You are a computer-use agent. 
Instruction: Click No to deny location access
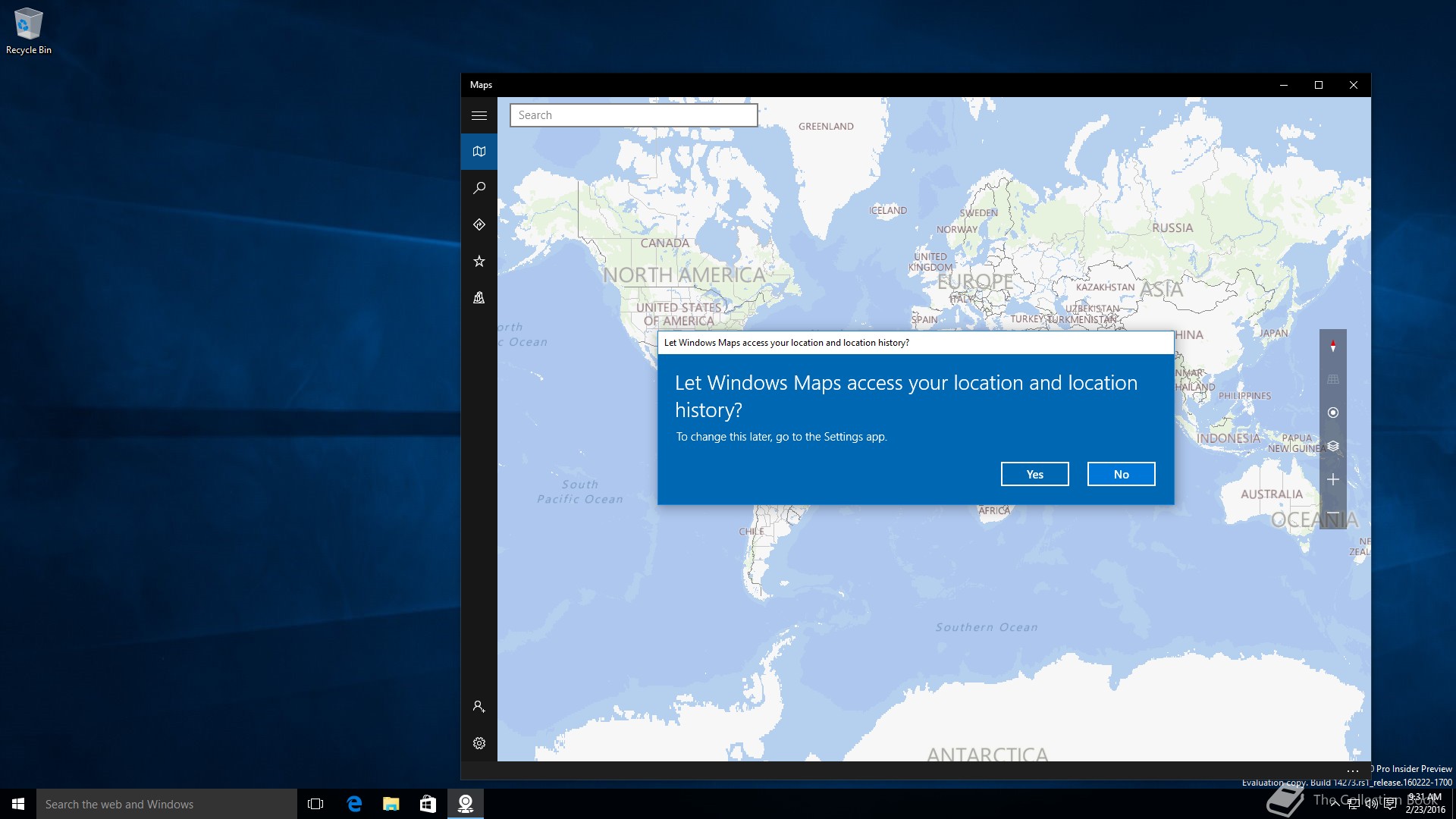pyautogui.click(x=1121, y=474)
